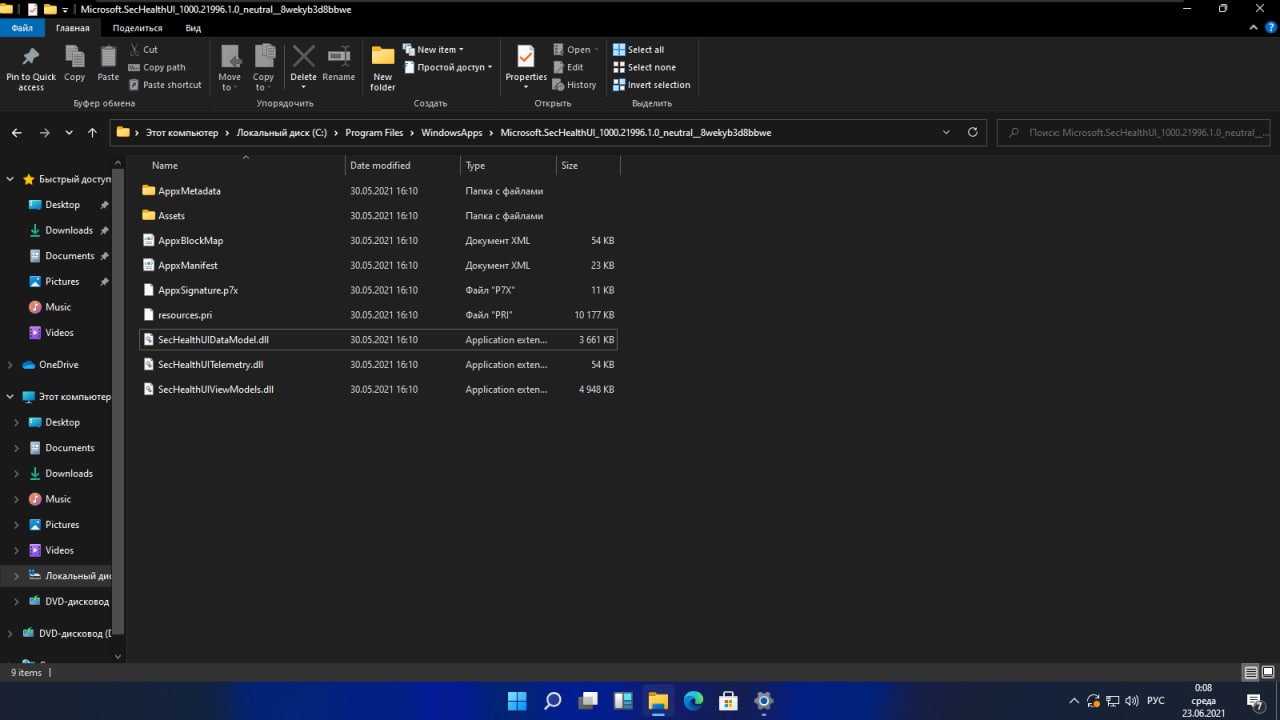Click Pin to Quick access icon
This screenshot has width=1280, height=720.
click(31, 68)
